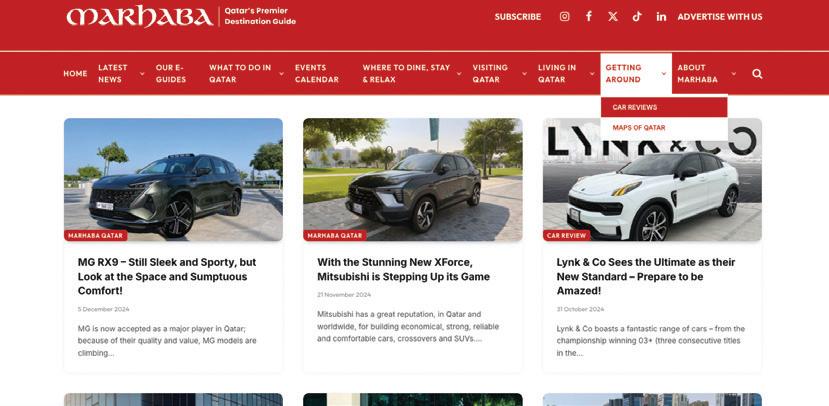Click the Subscribe link

(518, 17)
